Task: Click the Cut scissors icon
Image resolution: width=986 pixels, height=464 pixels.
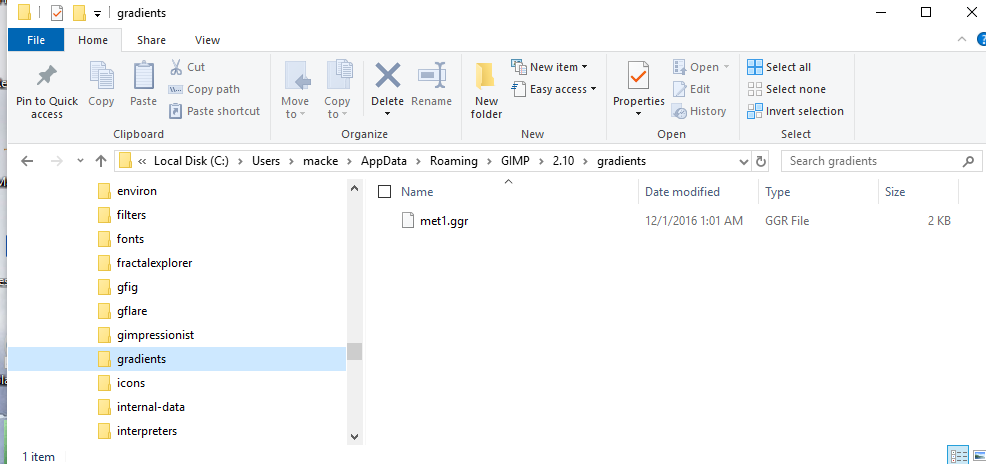Action: [x=176, y=67]
